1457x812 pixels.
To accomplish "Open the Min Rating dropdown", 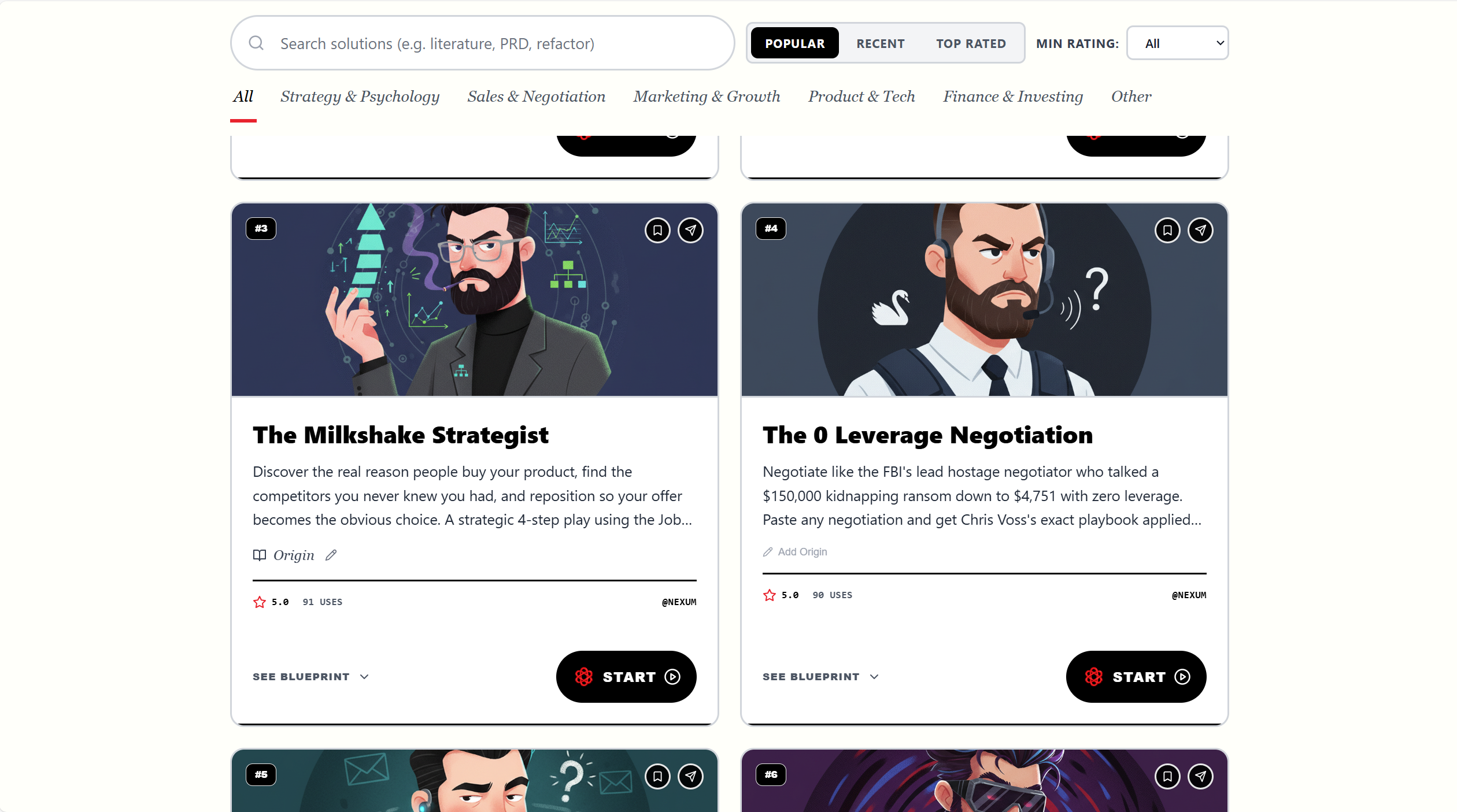I will point(1177,43).
